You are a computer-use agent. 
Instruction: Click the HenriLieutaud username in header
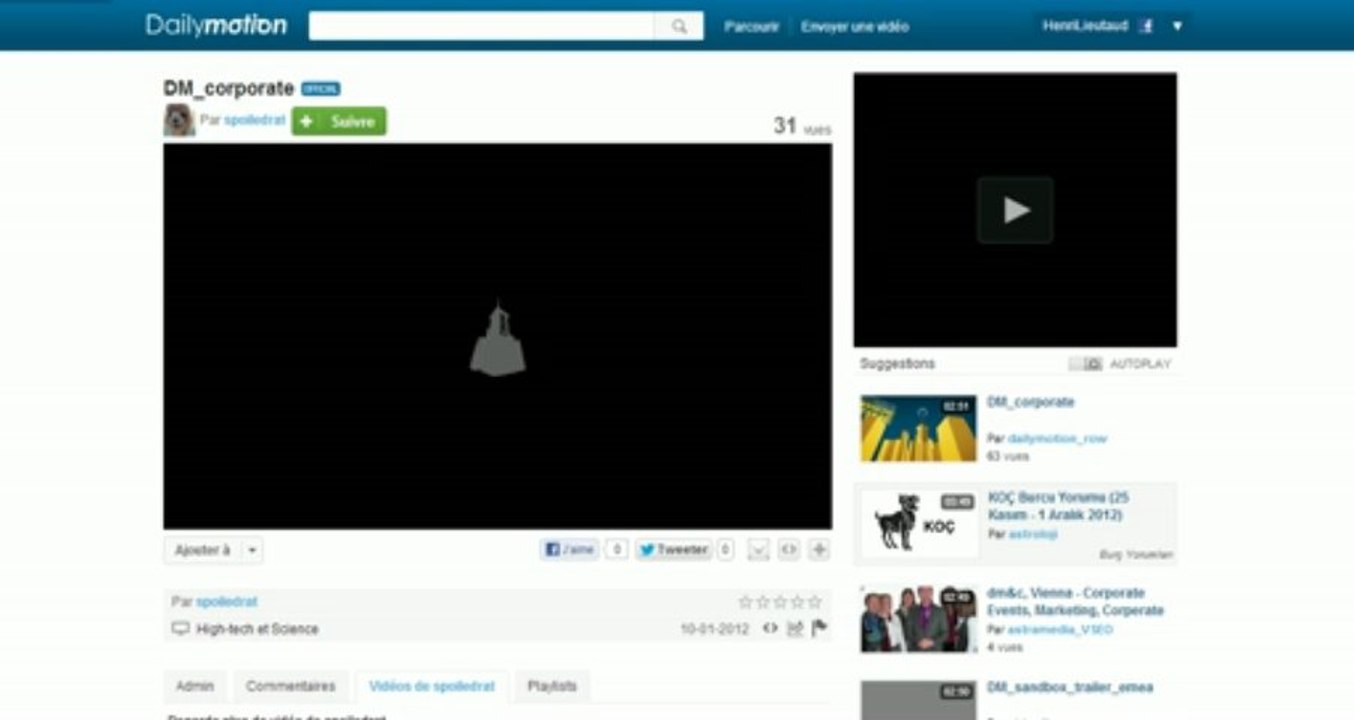click(1085, 26)
